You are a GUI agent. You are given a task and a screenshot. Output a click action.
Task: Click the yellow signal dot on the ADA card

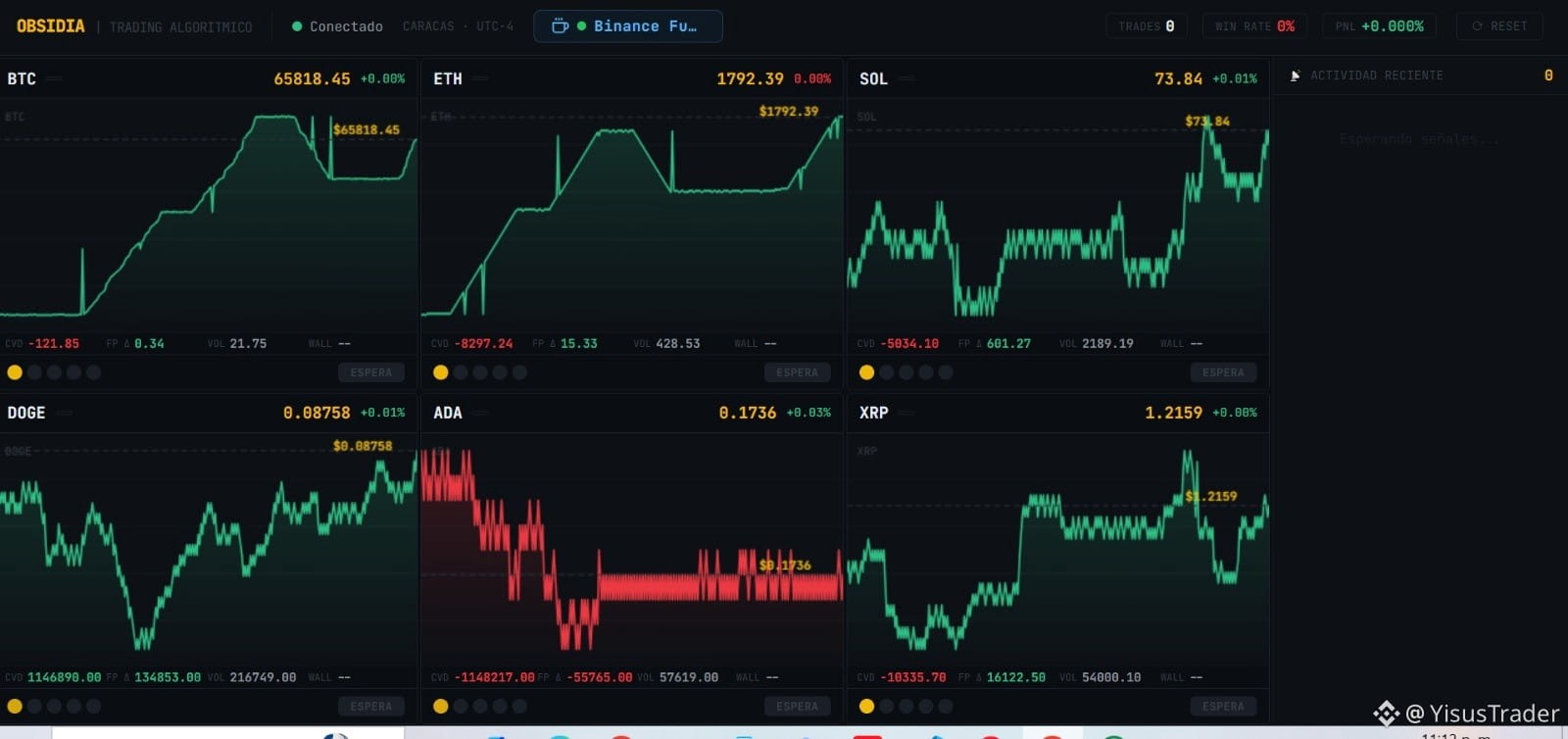441,706
